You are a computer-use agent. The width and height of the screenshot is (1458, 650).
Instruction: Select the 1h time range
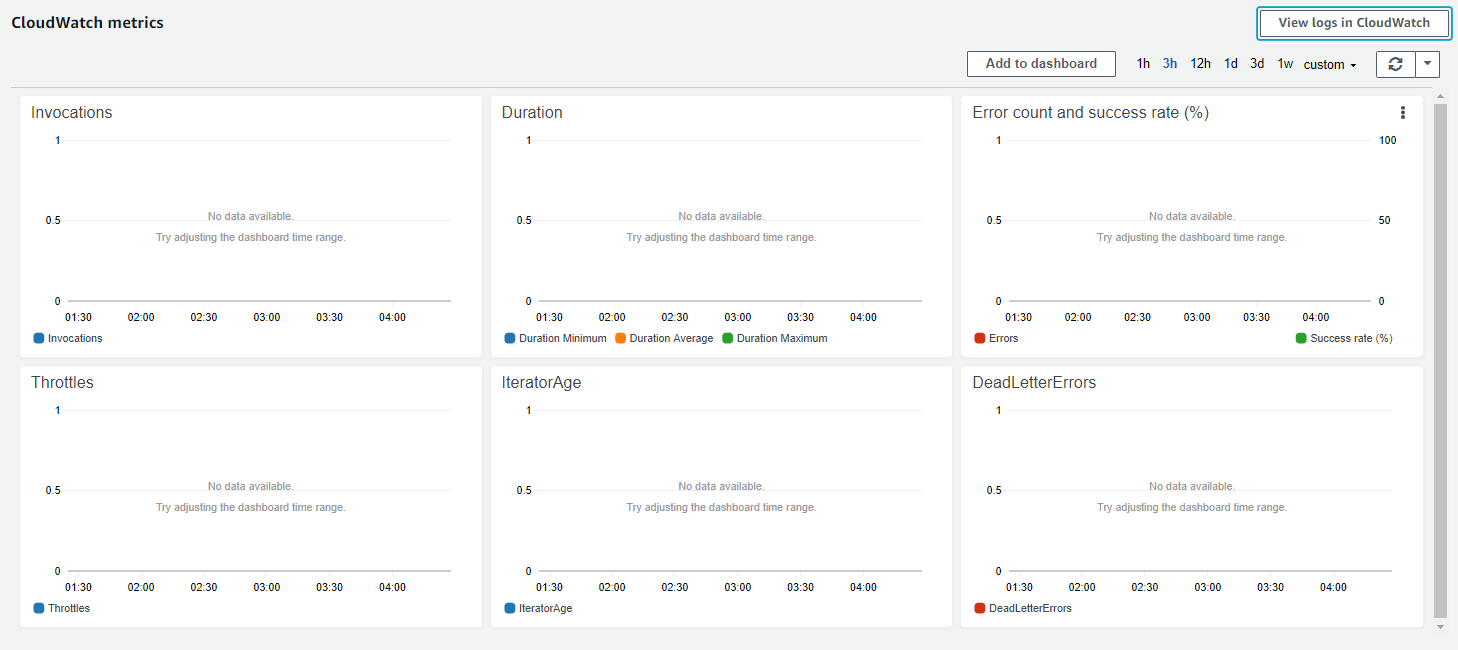tap(1143, 64)
